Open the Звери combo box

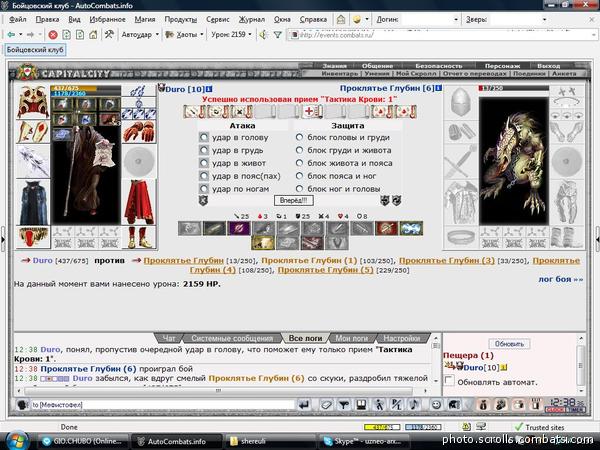pyautogui.click(x=519, y=19)
